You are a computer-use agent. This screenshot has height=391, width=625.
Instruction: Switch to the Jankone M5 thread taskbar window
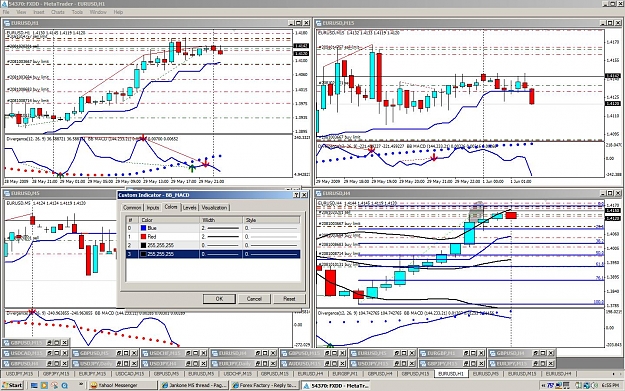pos(193,385)
